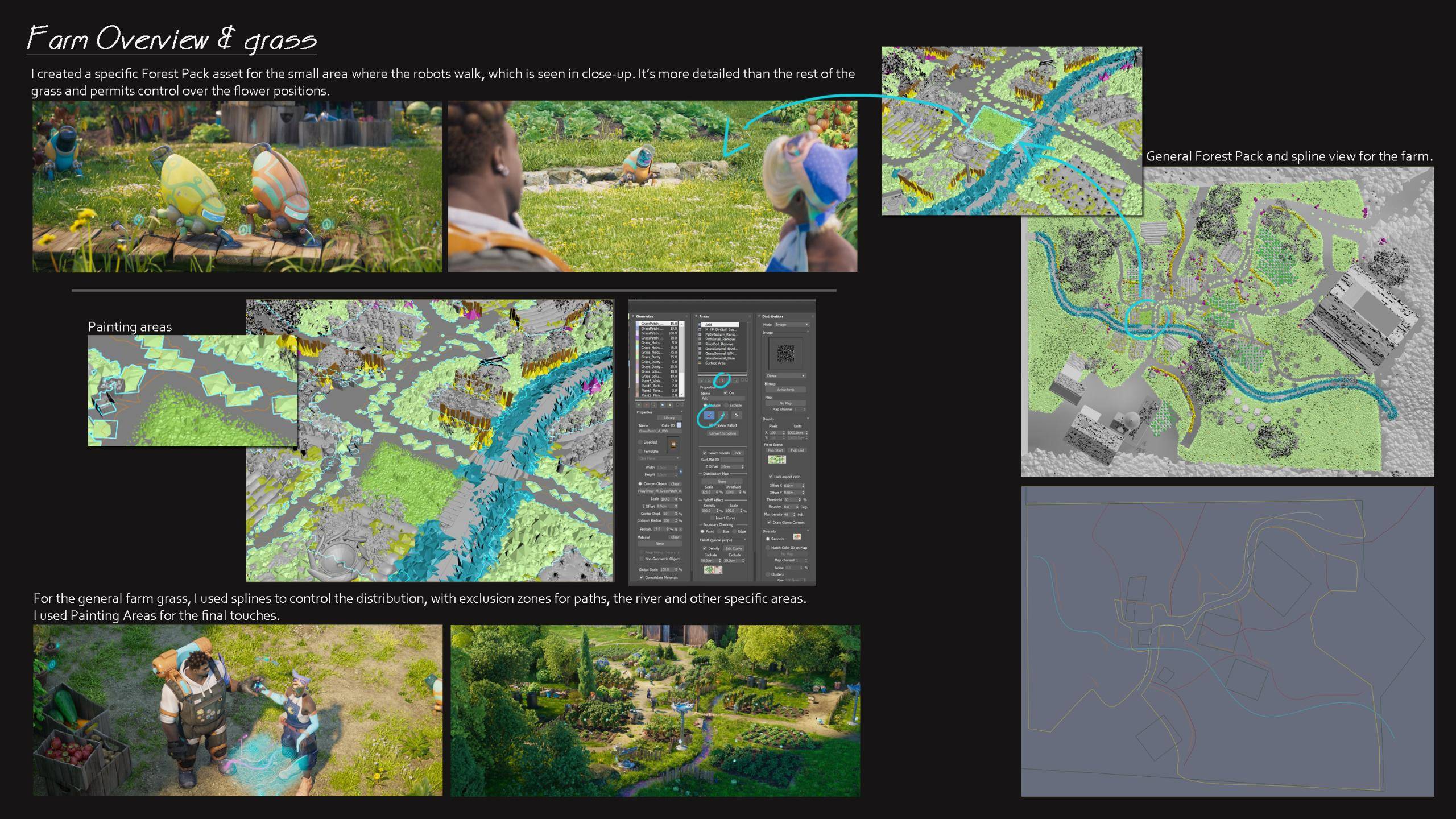The image size is (1456, 819).
Task: Click the dense.bmp bitmap button
Action: coord(785,390)
